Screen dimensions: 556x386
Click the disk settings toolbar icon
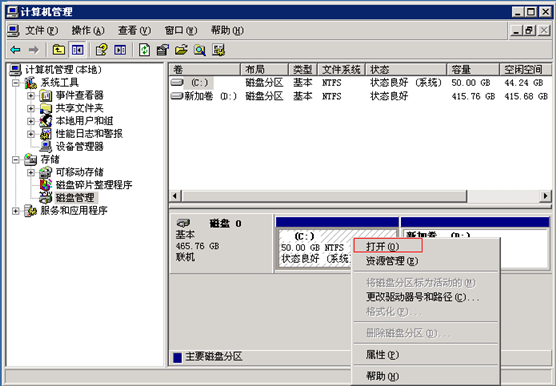[218, 50]
